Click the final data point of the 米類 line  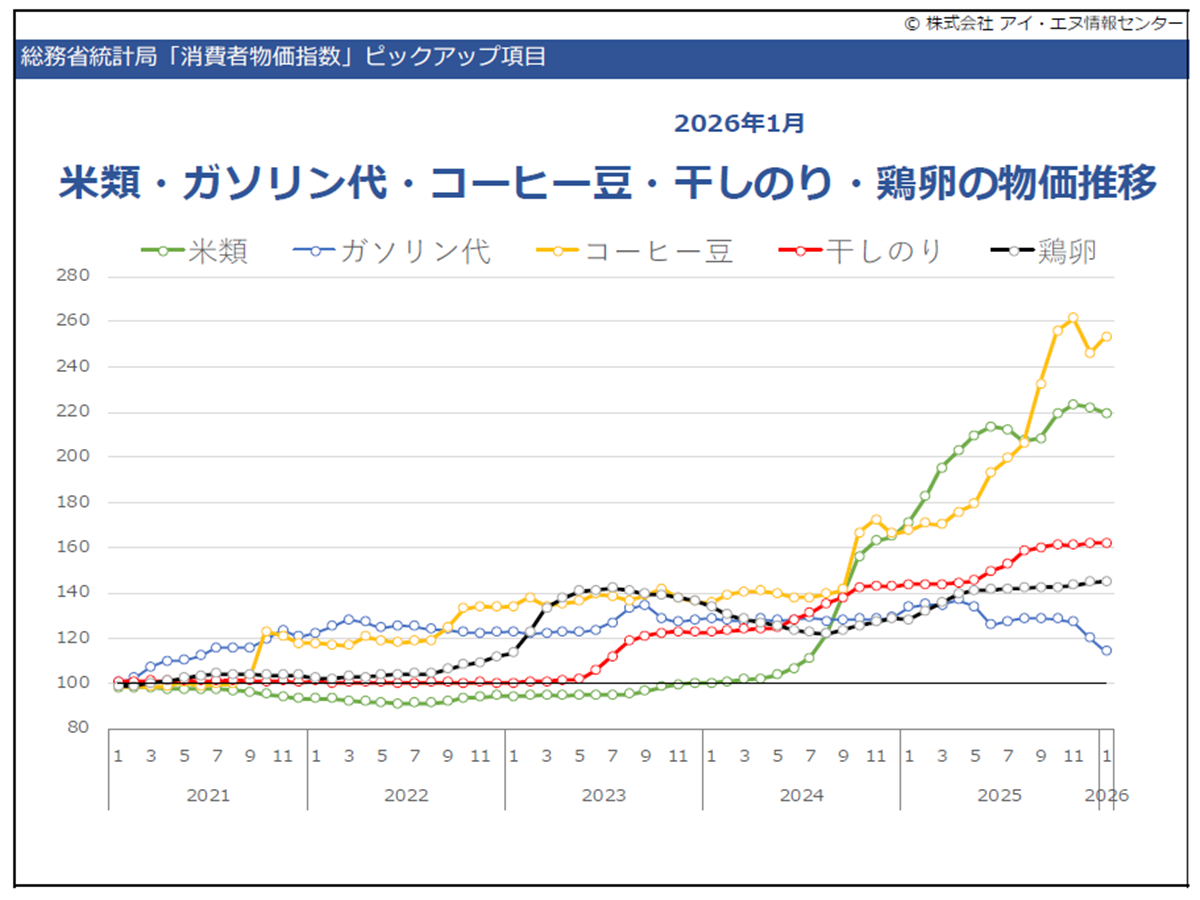tap(1106, 413)
